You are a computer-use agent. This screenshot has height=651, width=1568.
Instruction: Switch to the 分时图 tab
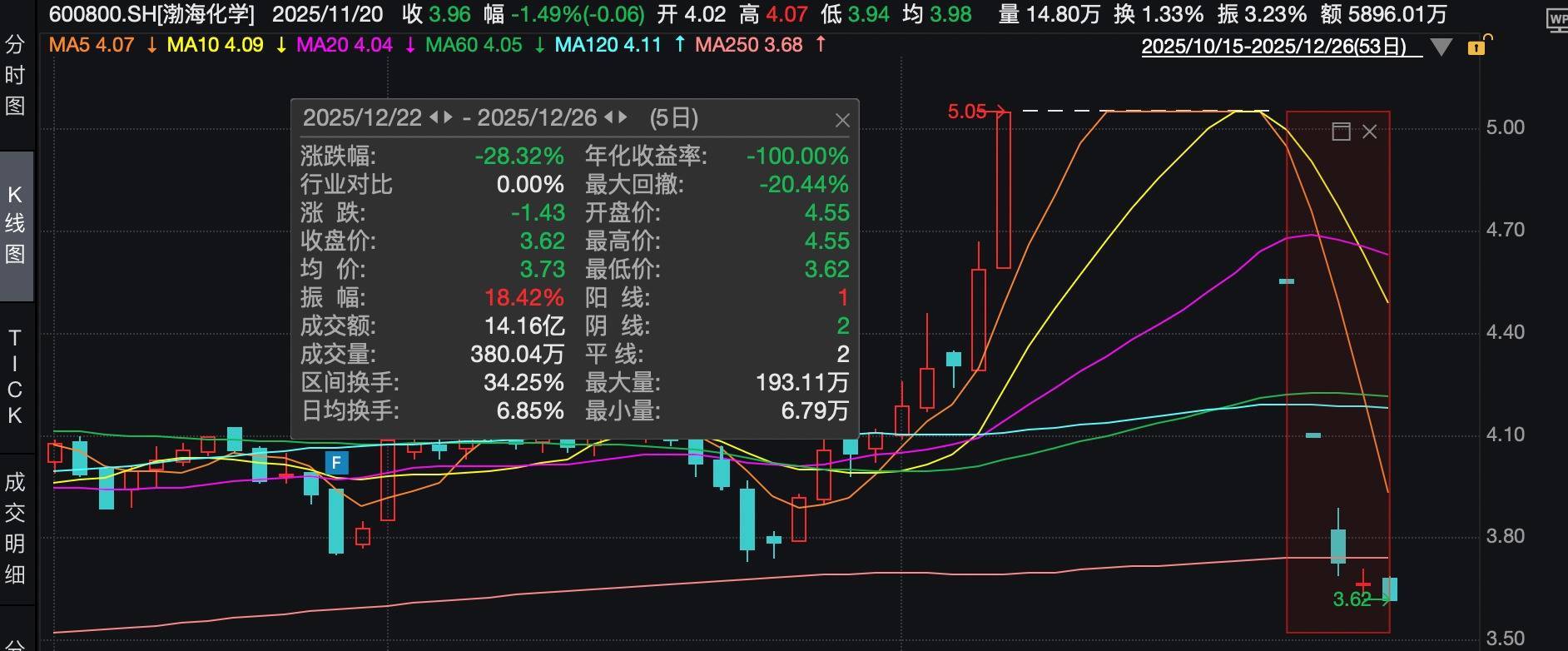pyautogui.click(x=15, y=76)
